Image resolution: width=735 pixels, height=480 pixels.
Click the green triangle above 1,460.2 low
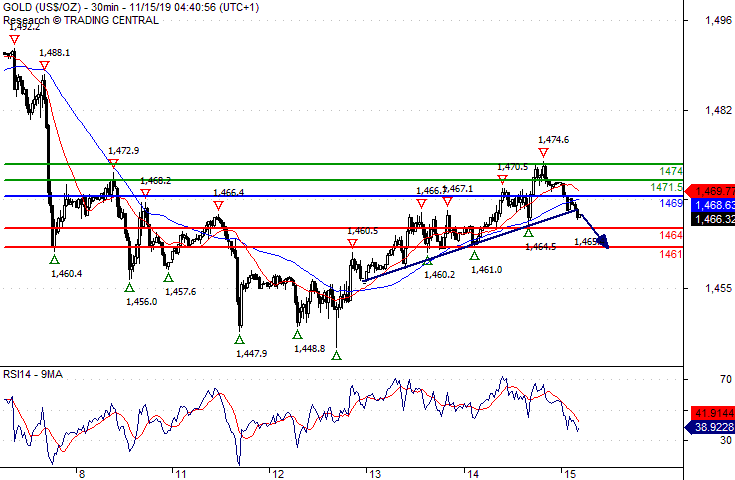pos(428,261)
